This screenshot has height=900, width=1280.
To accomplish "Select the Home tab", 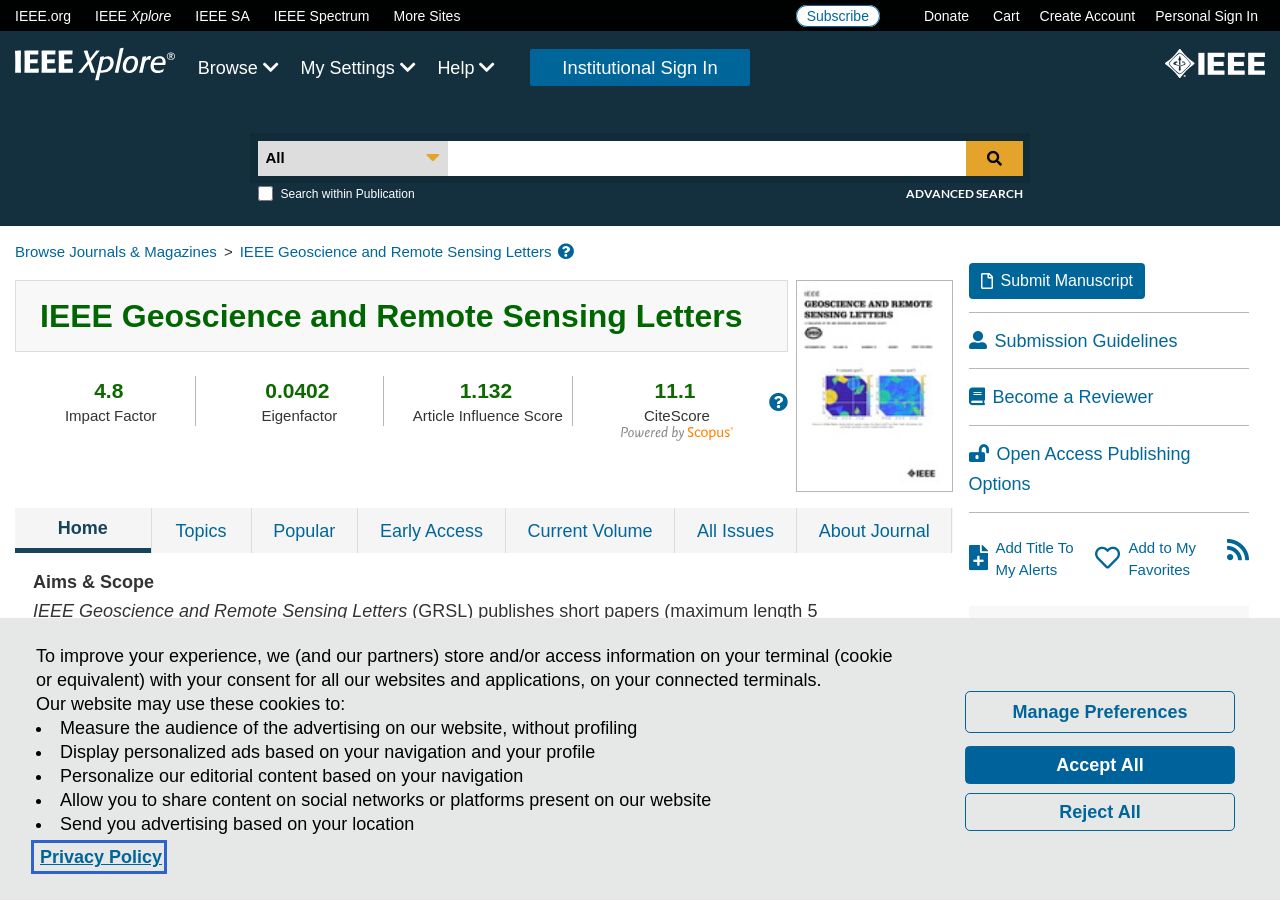I will click(x=83, y=529).
